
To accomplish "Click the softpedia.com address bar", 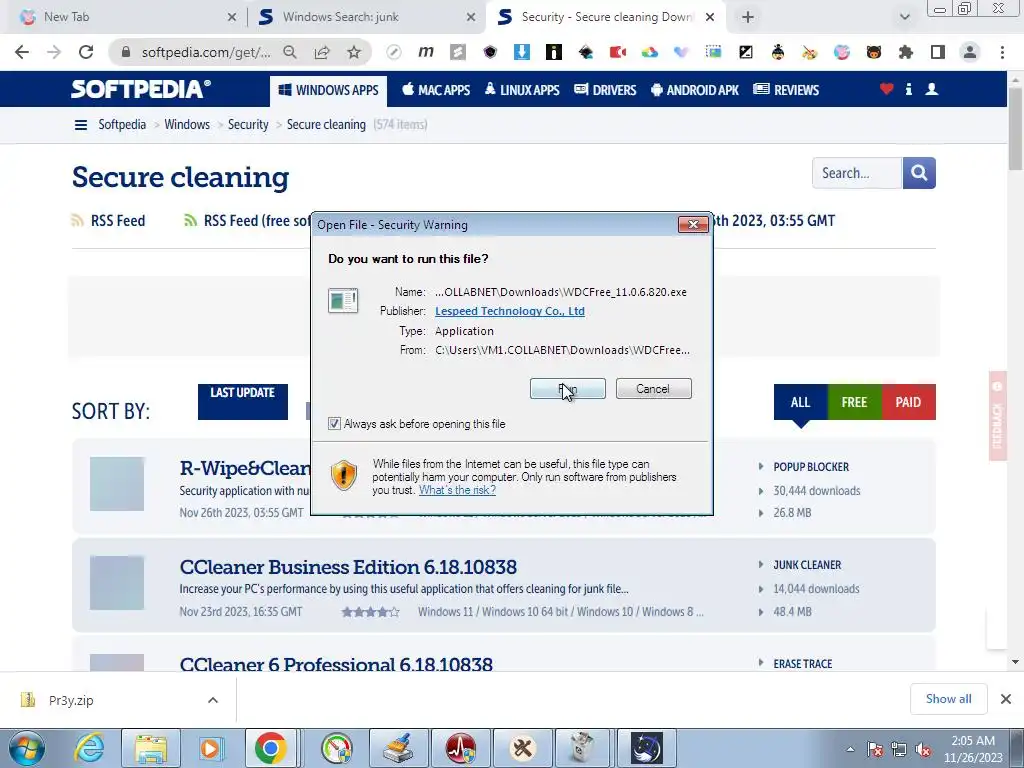I will coord(205,52).
